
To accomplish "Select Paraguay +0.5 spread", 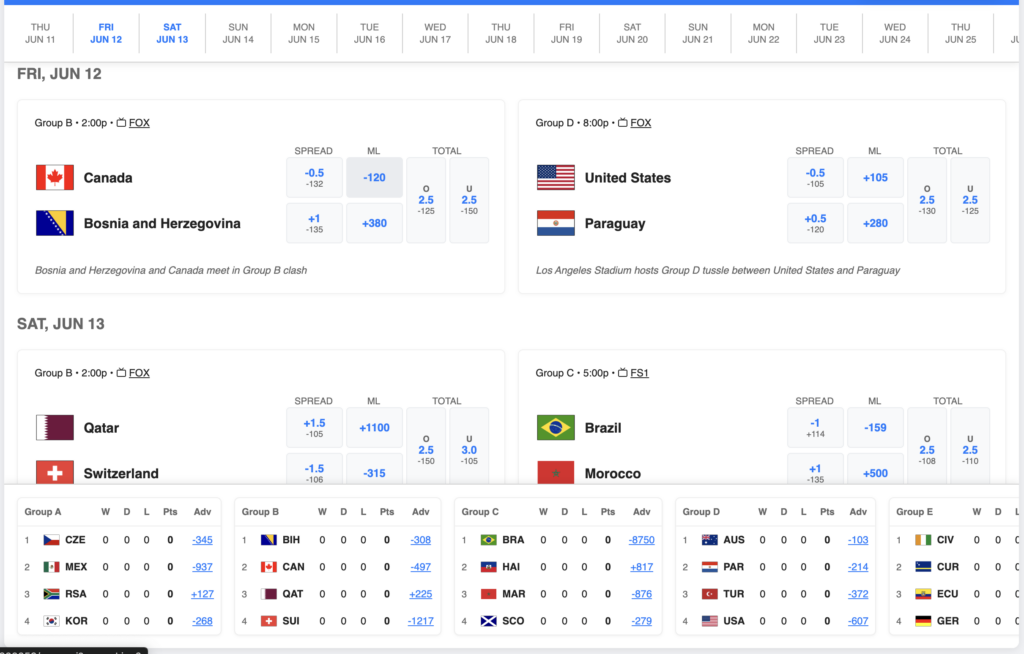I will [815, 223].
